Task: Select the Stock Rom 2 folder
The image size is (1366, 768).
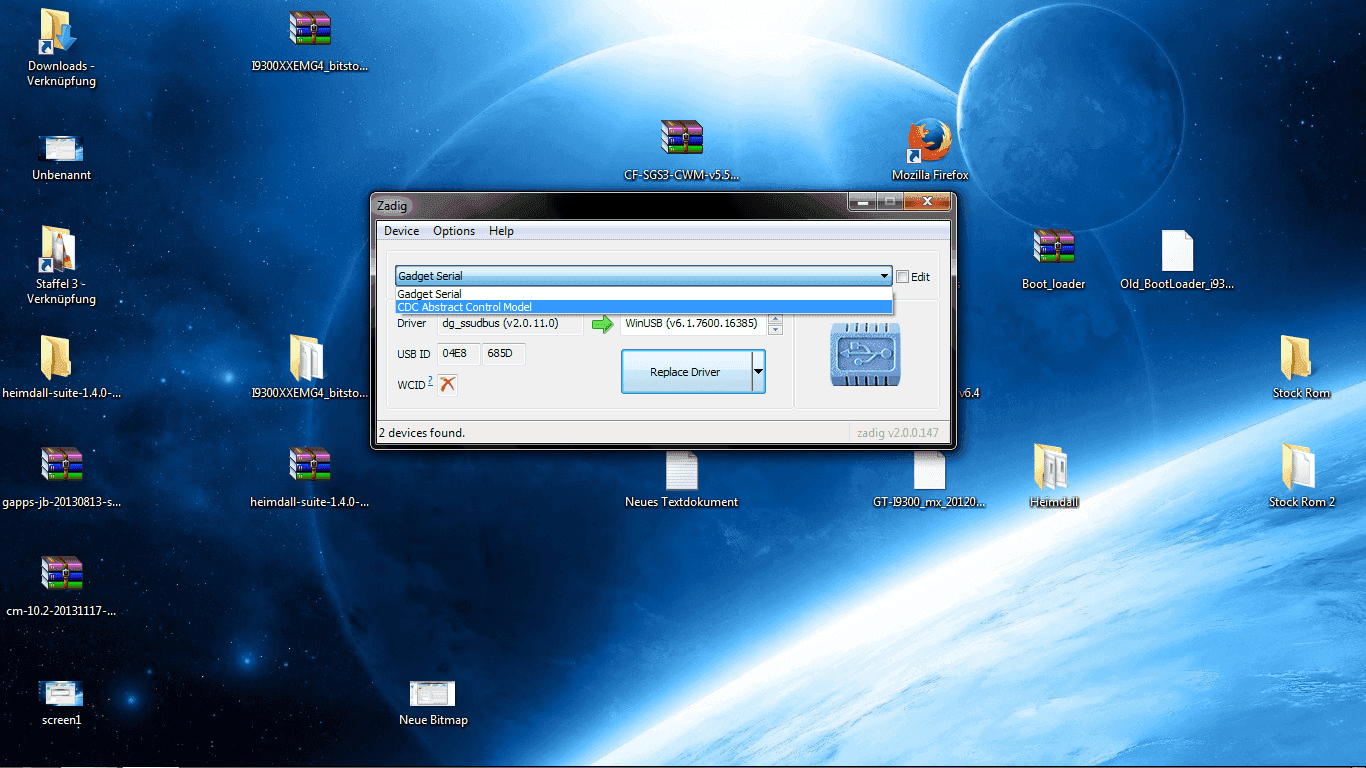Action: [x=1301, y=477]
